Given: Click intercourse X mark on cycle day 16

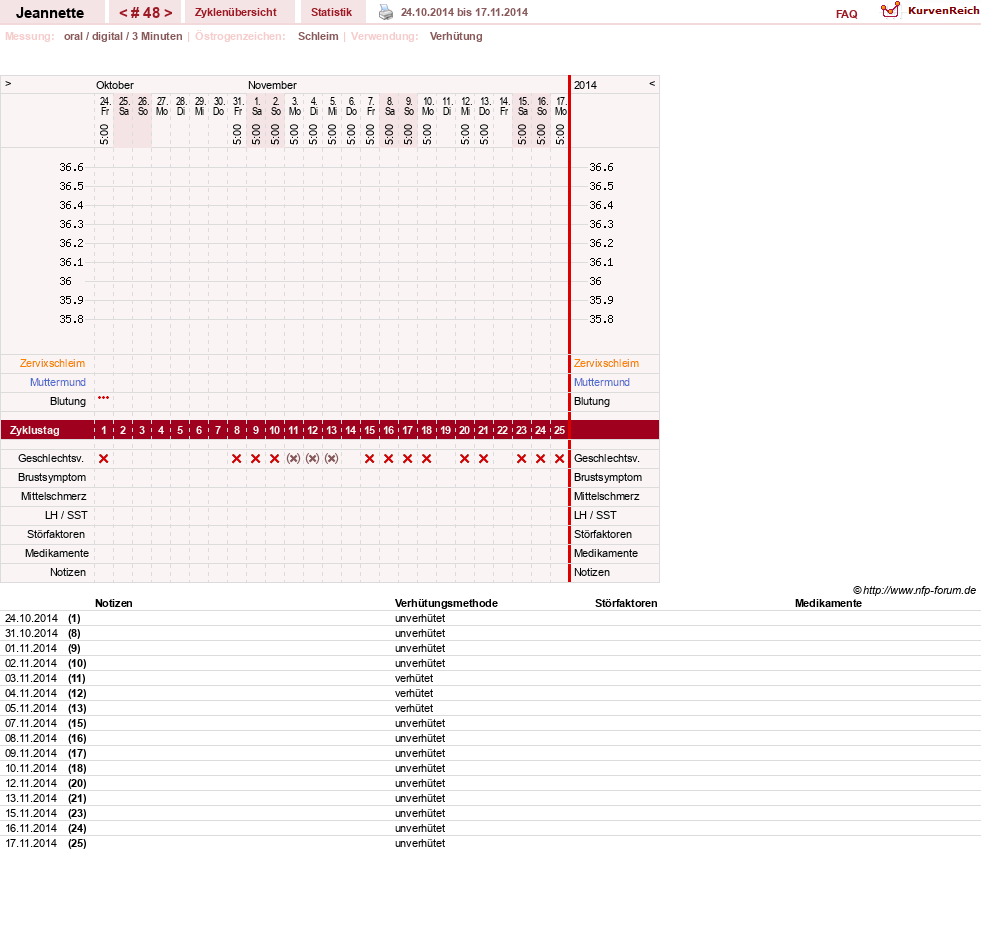Looking at the screenshot, I should coord(389,458).
